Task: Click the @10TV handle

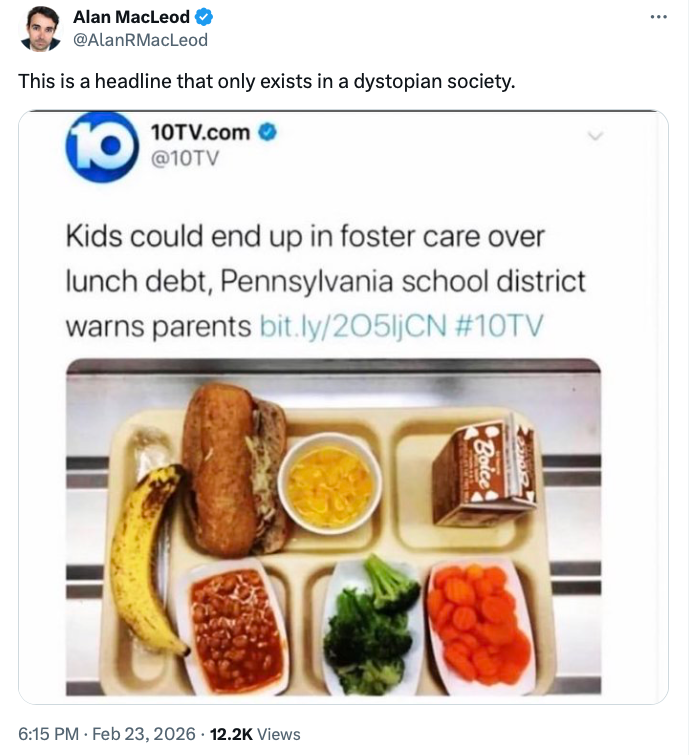Action: point(185,158)
